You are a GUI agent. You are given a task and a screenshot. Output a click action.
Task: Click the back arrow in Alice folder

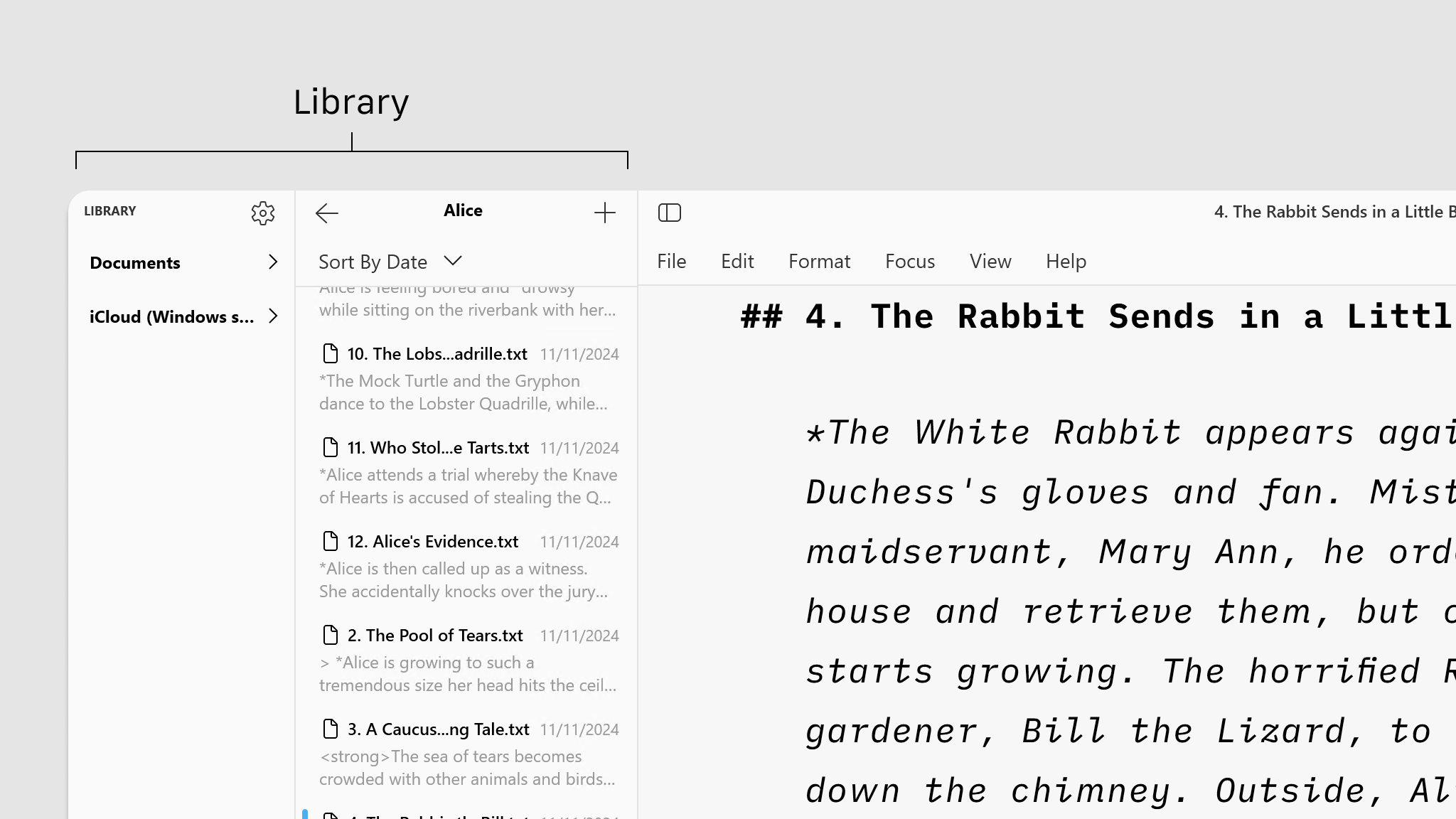[327, 213]
